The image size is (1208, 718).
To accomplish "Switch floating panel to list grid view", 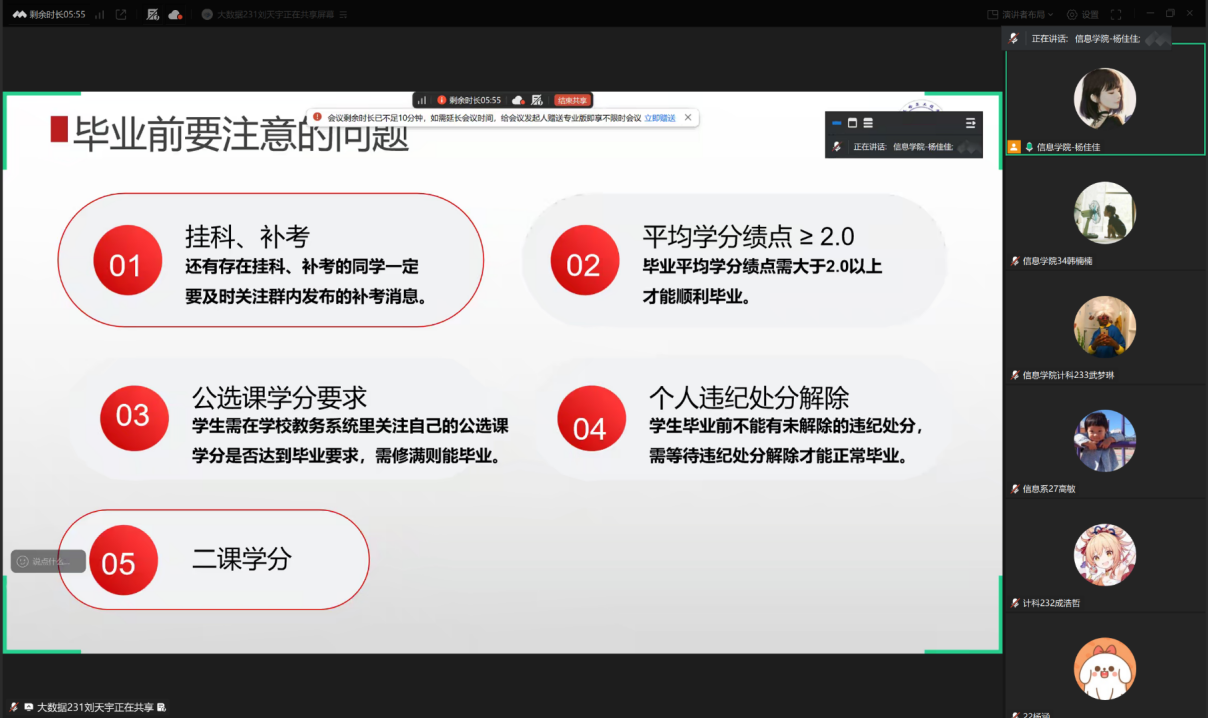I will (868, 123).
